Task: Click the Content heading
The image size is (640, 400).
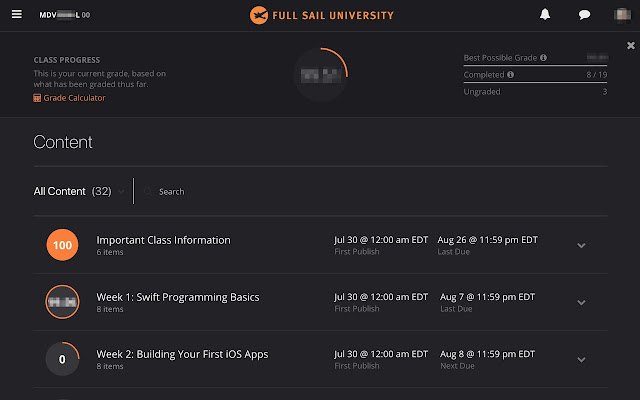Action: pyautogui.click(x=63, y=142)
